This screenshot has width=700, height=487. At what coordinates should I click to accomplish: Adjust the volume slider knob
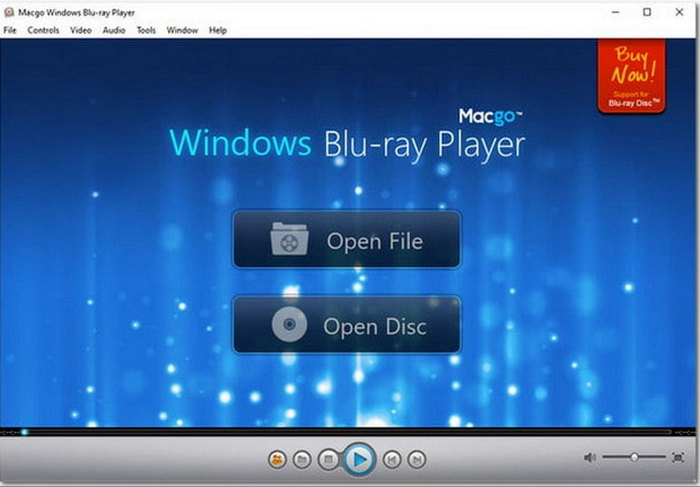(x=634, y=457)
